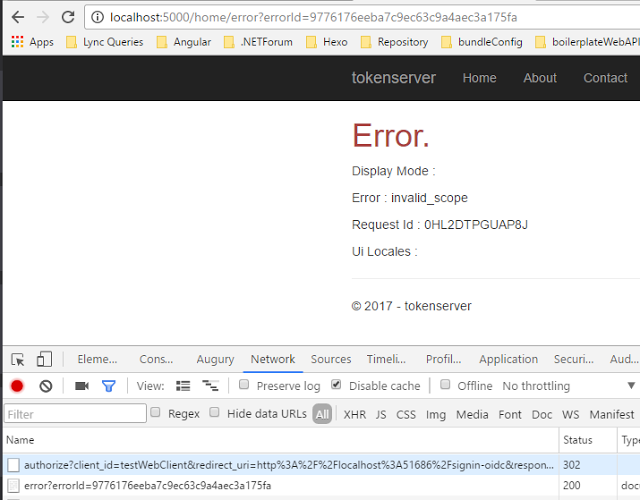Image resolution: width=640 pixels, height=500 pixels.
Task: Open the Profiles devtools tab
Action: tap(443, 359)
